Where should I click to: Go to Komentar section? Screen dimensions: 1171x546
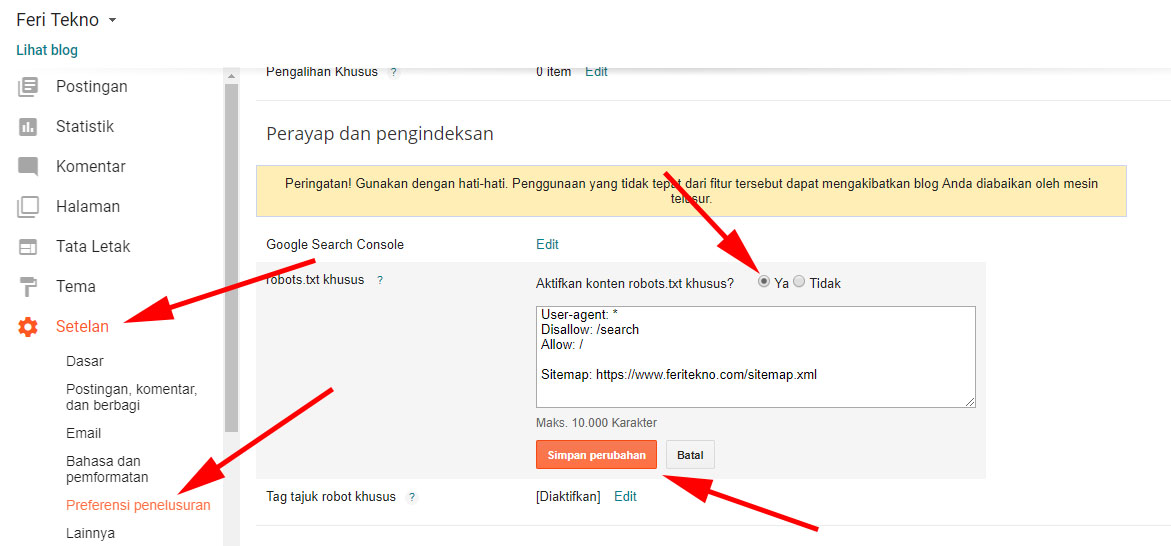tap(90, 167)
